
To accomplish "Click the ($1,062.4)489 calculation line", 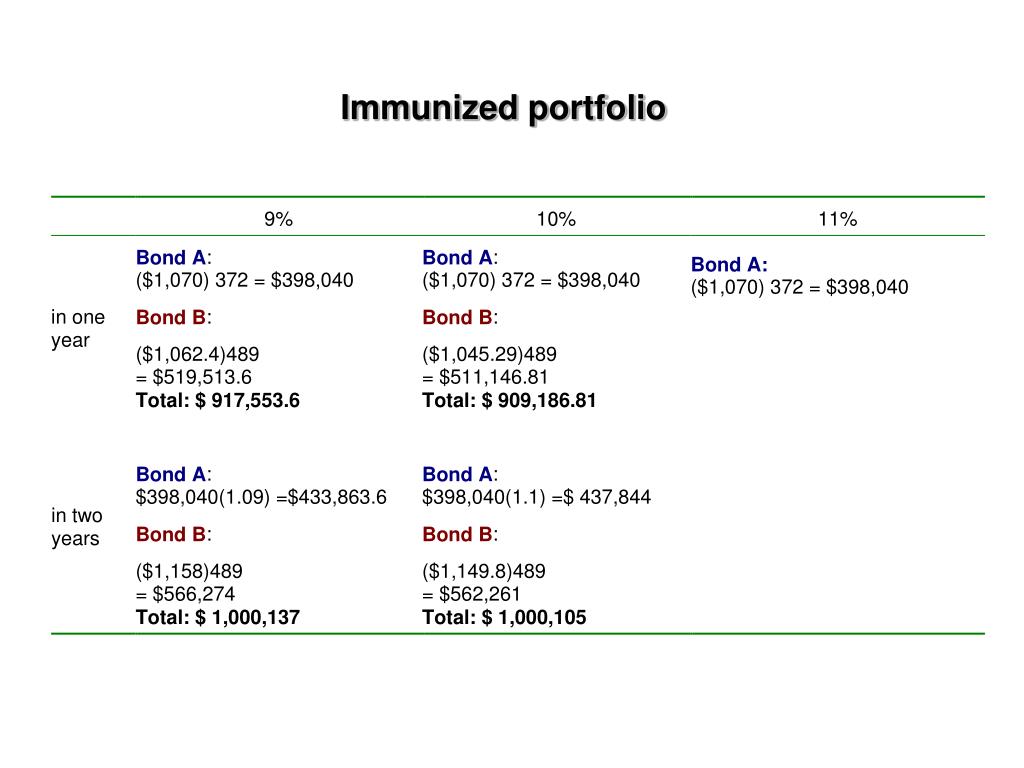I will (x=207, y=354).
